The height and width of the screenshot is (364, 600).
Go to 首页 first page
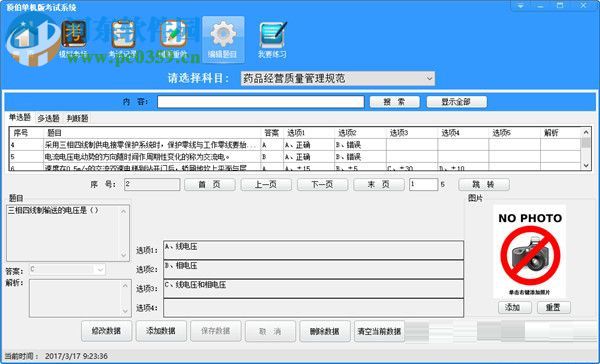[210, 184]
